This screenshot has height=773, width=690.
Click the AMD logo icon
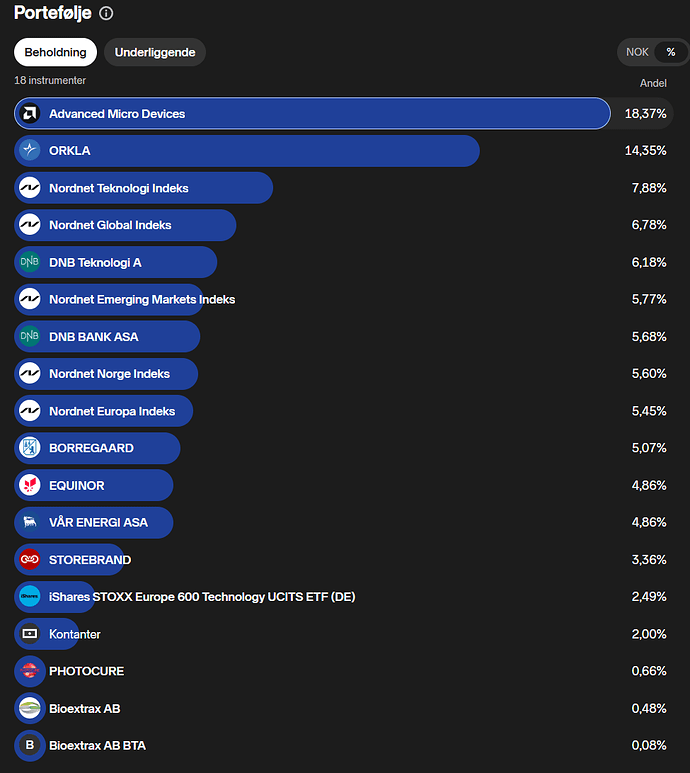click(30, 114)
